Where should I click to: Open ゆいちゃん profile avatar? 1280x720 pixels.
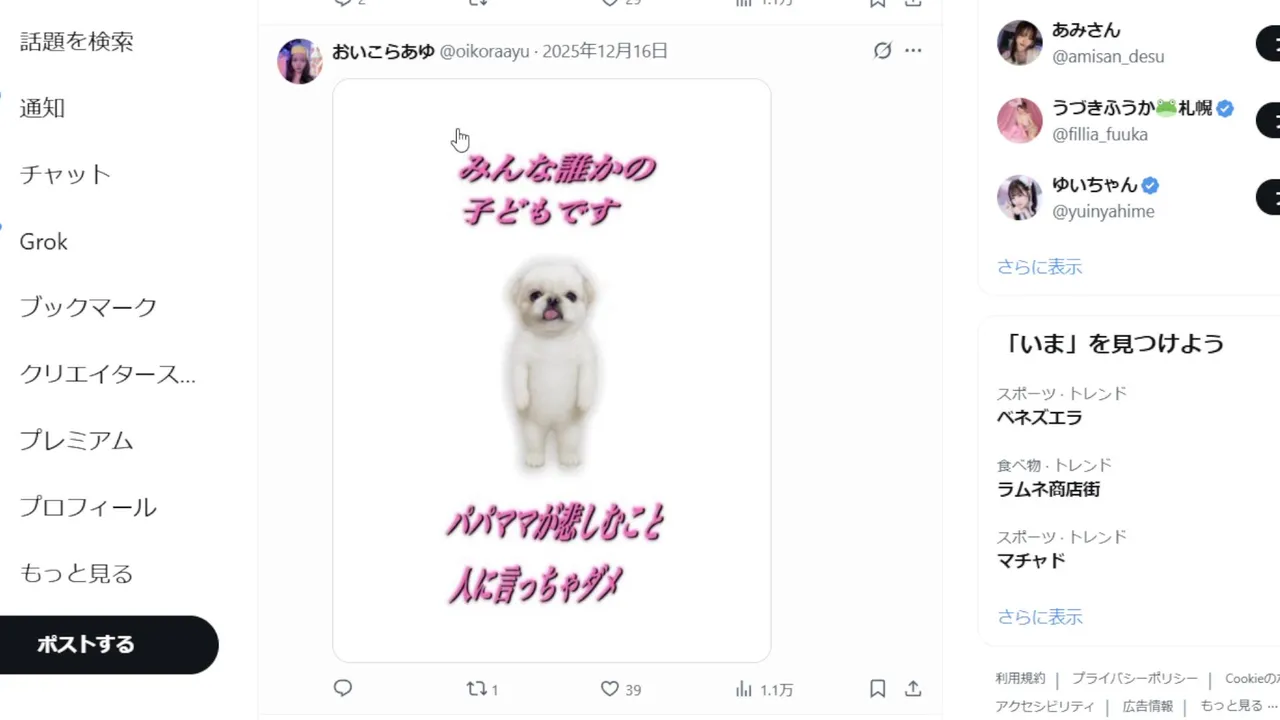[x=1020, y=197]
